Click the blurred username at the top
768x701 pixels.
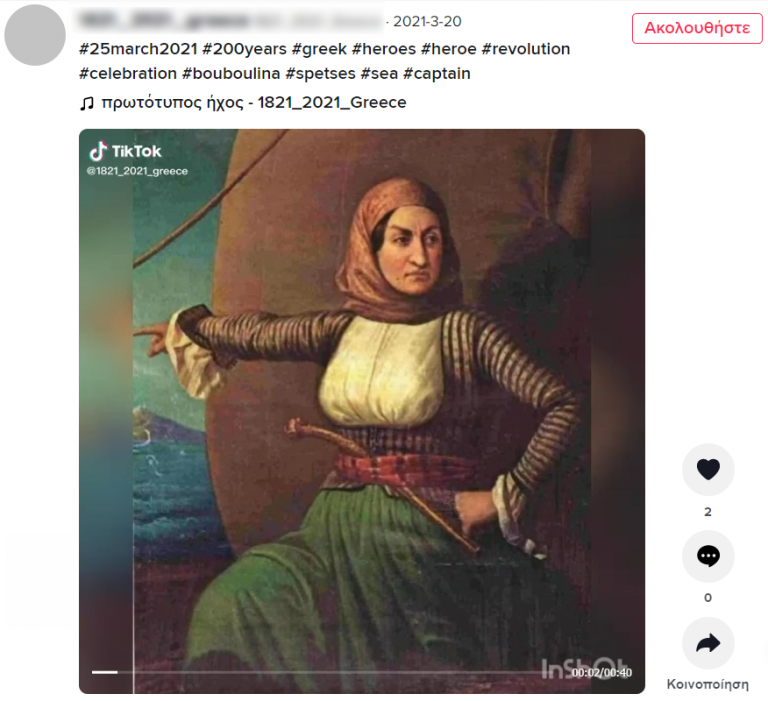pos(230,21)
